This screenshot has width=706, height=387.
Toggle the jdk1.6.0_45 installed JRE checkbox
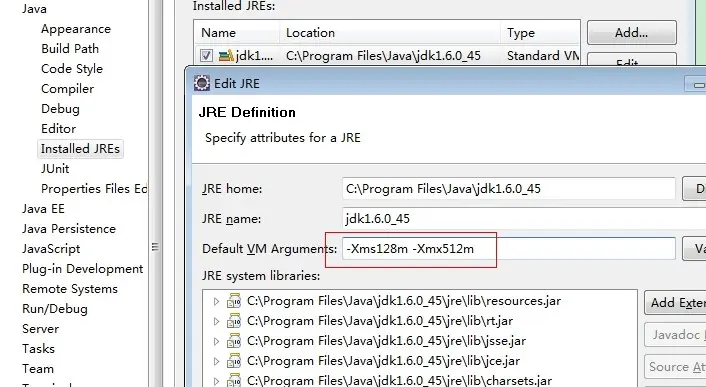tap(206, 56)
